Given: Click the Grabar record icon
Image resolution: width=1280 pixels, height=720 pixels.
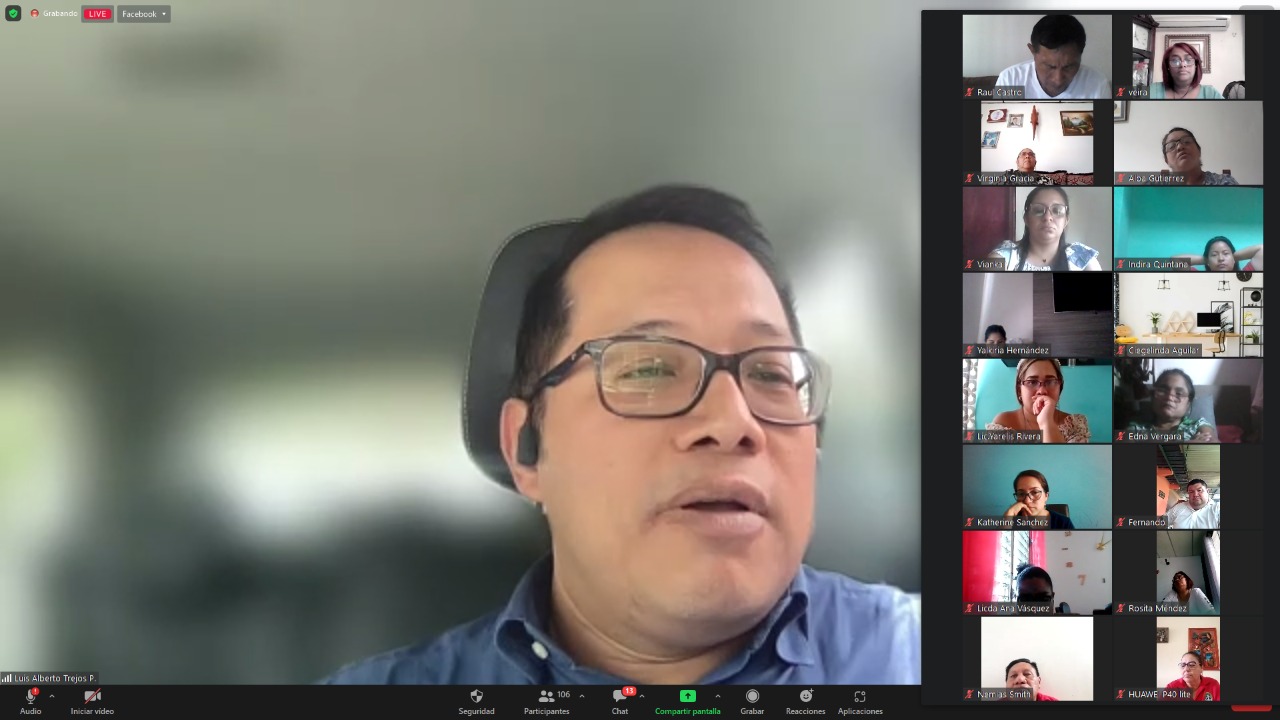Looking at the screenshot, I should pyautogui.click(x=752, y=697).
